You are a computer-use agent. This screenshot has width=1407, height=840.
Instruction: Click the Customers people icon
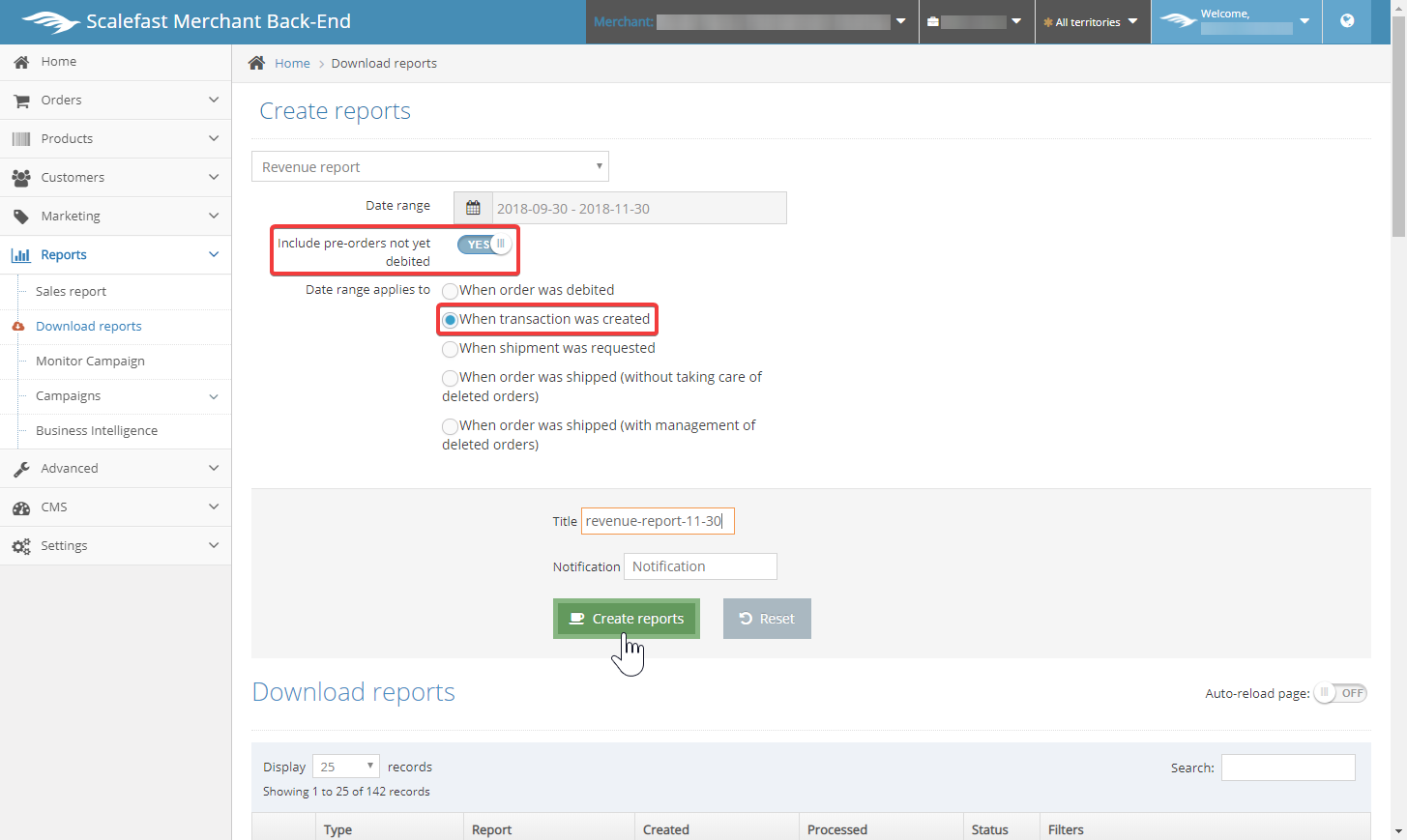[x=21, y=178]
